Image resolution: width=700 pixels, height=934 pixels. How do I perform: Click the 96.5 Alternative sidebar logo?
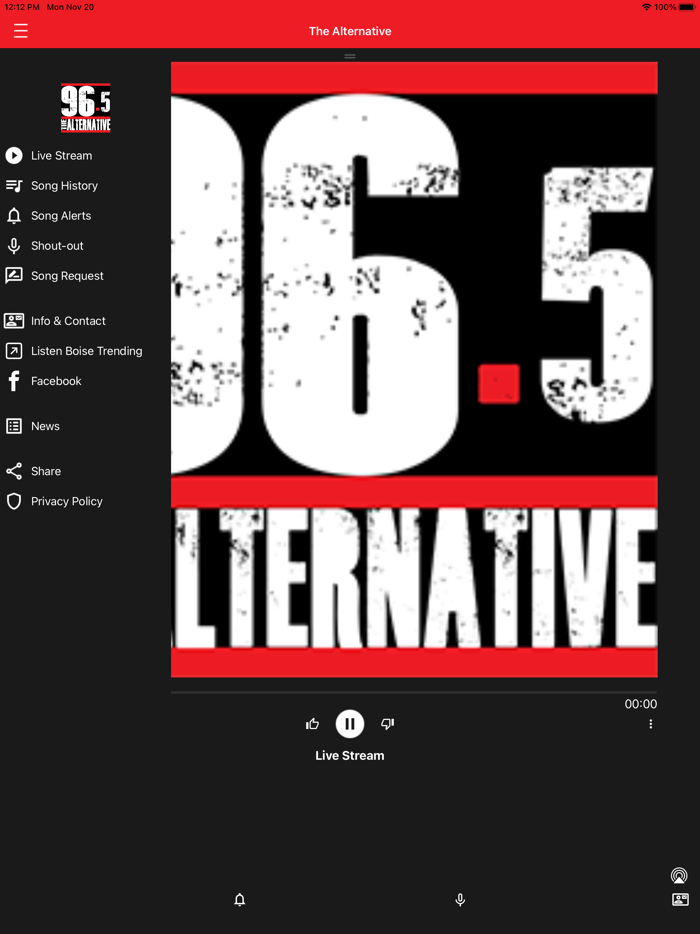86,108
